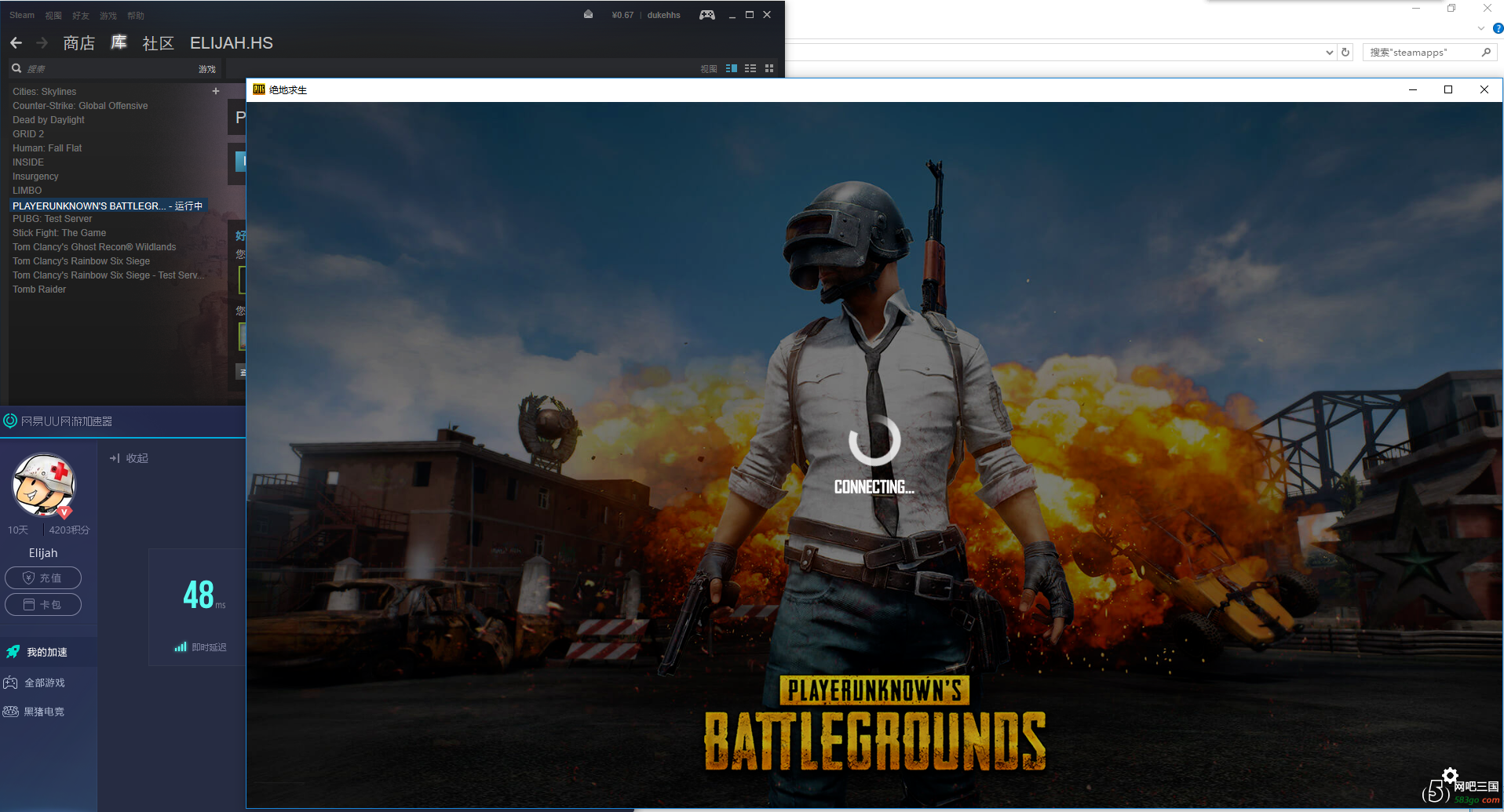Click the UU accelerator logo icon
Image resolution: width=1504 pixels, height=812 pixels.
[10, 421]
